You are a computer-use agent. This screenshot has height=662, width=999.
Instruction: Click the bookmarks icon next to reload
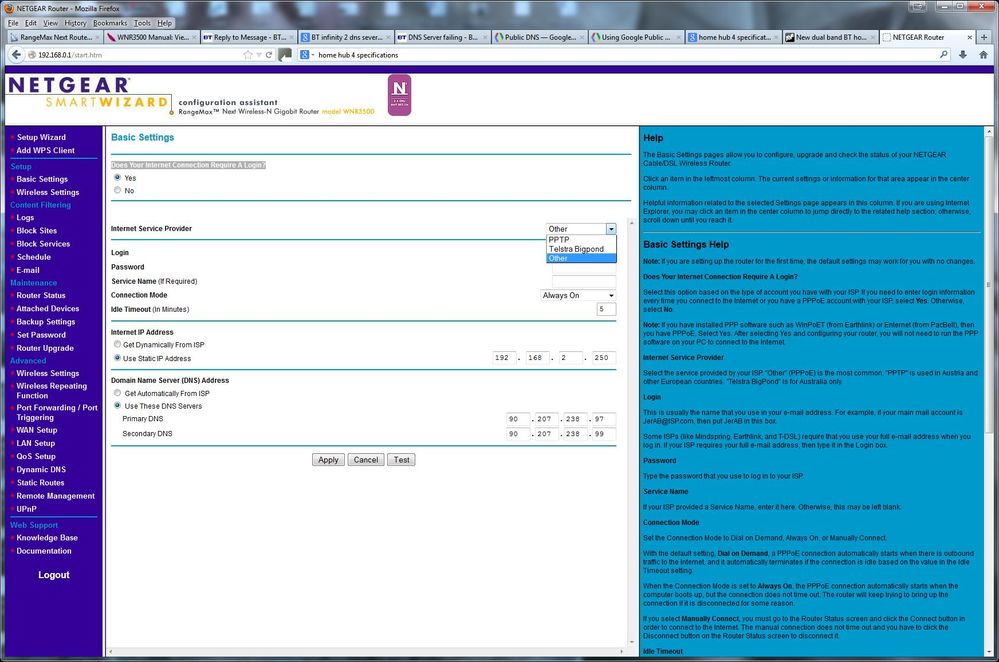point(285,55)
